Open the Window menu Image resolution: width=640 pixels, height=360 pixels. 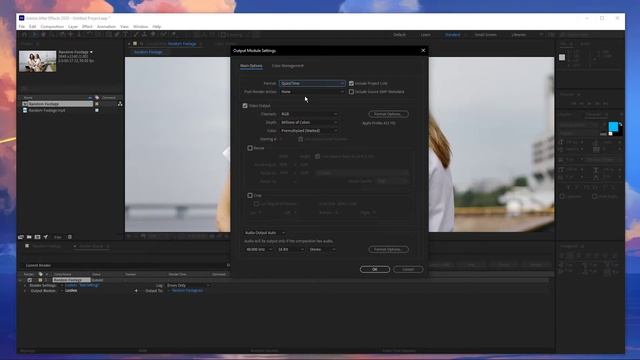point(140,27)
